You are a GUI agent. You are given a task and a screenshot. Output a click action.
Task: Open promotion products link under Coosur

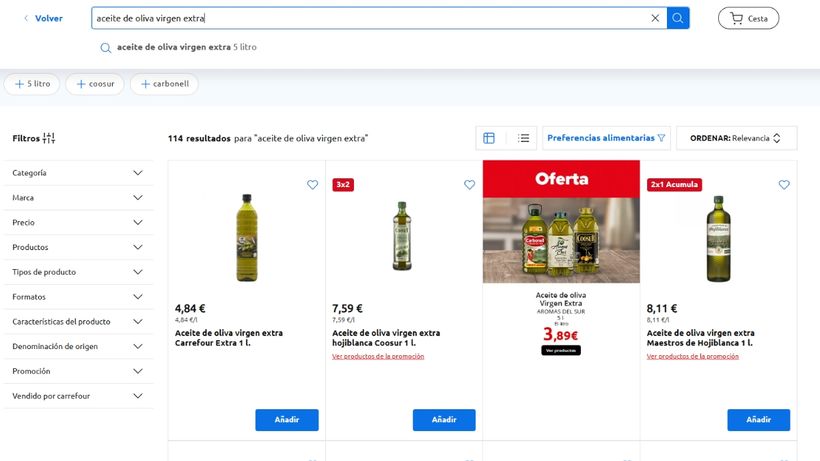(378, 356)
